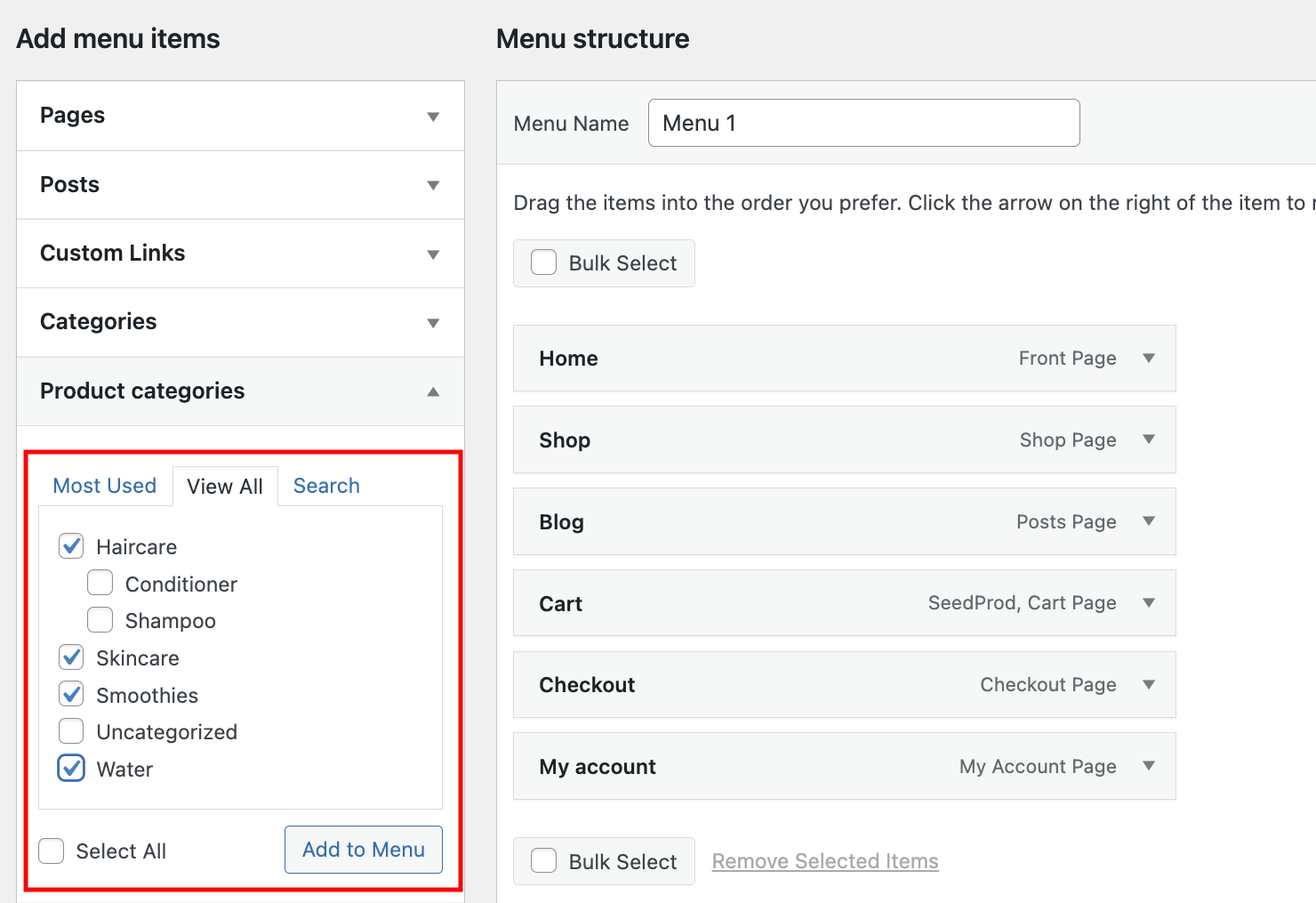The width and height of the screenshot is (1316, 903).
Task: Uncheck the Smoothies category
Action: tap(70, 694)
